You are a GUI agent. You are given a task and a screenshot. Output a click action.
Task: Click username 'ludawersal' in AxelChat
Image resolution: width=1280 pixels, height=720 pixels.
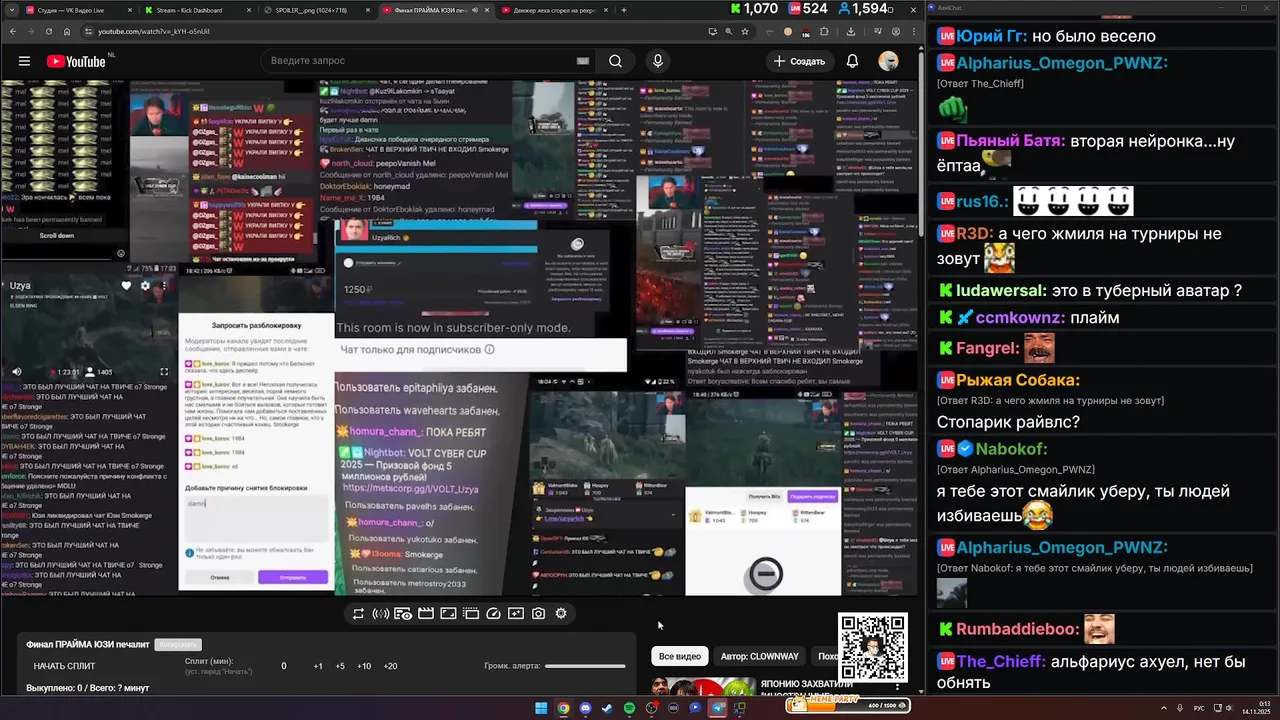(1001, 291)
